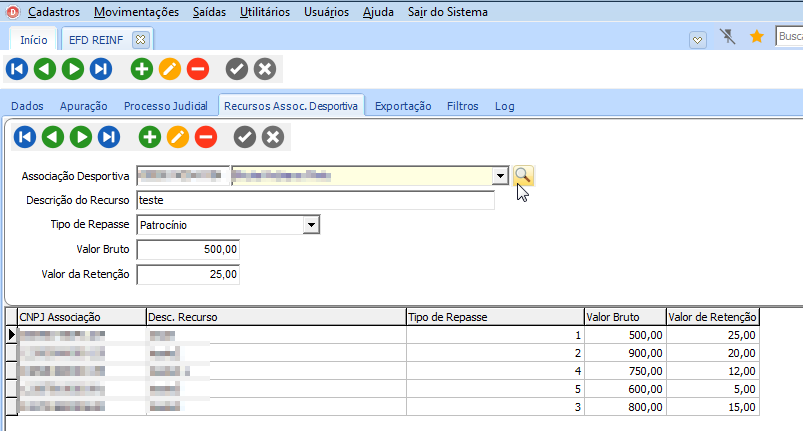
Task: Click the row selector arrow of first grid row
Action: [11, 335]
